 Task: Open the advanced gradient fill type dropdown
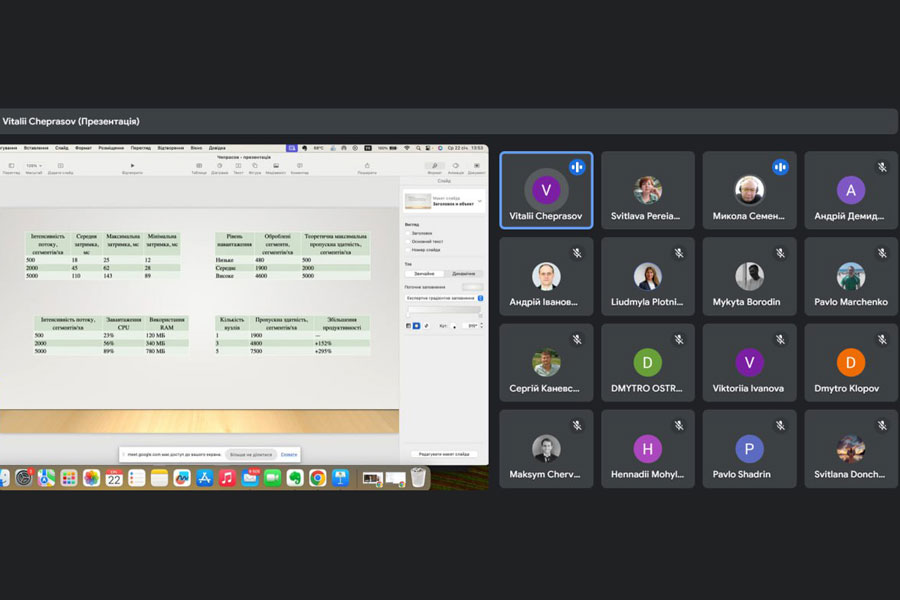coord(444,298)
